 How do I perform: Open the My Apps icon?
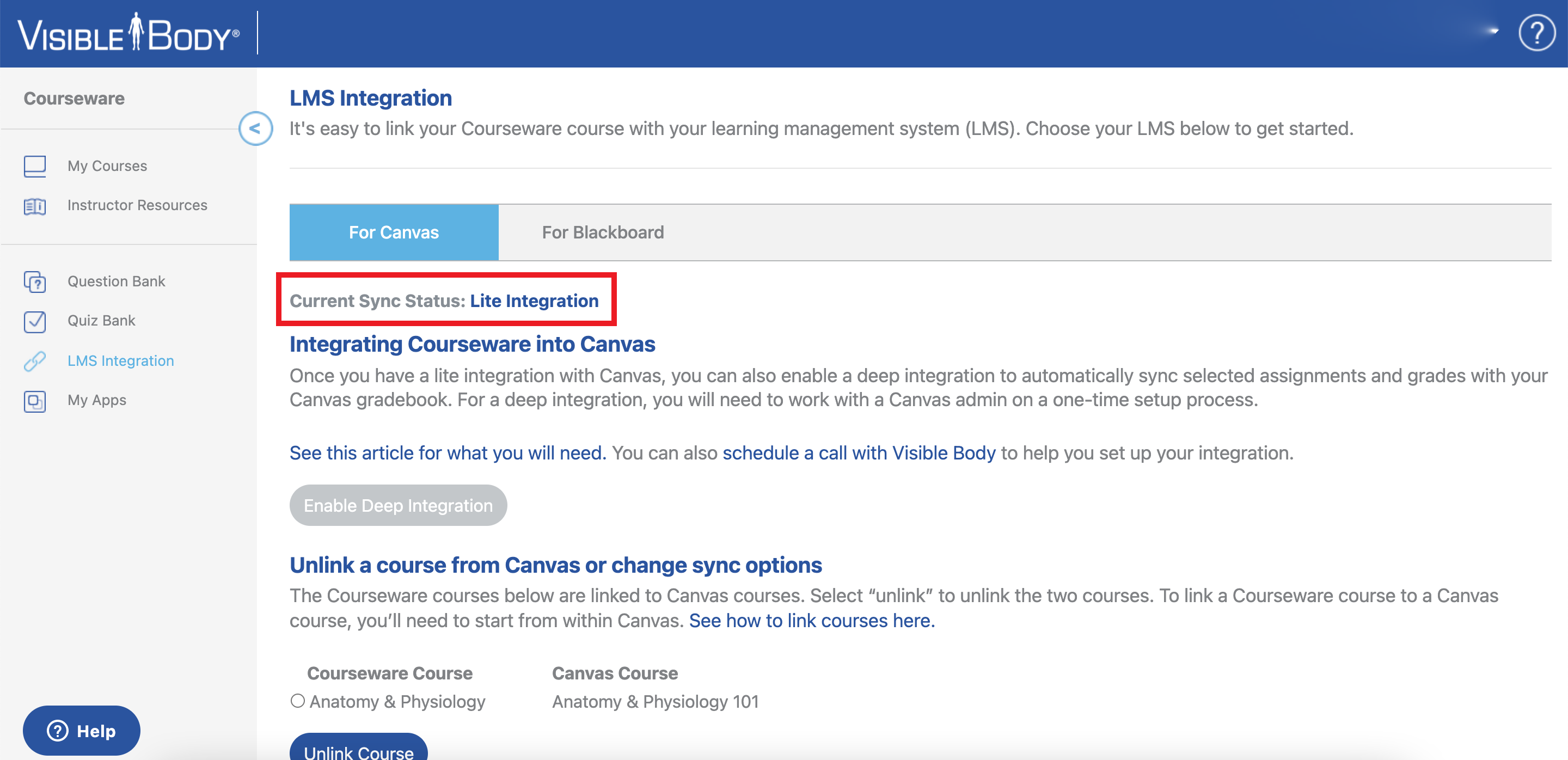click(35, 400)
